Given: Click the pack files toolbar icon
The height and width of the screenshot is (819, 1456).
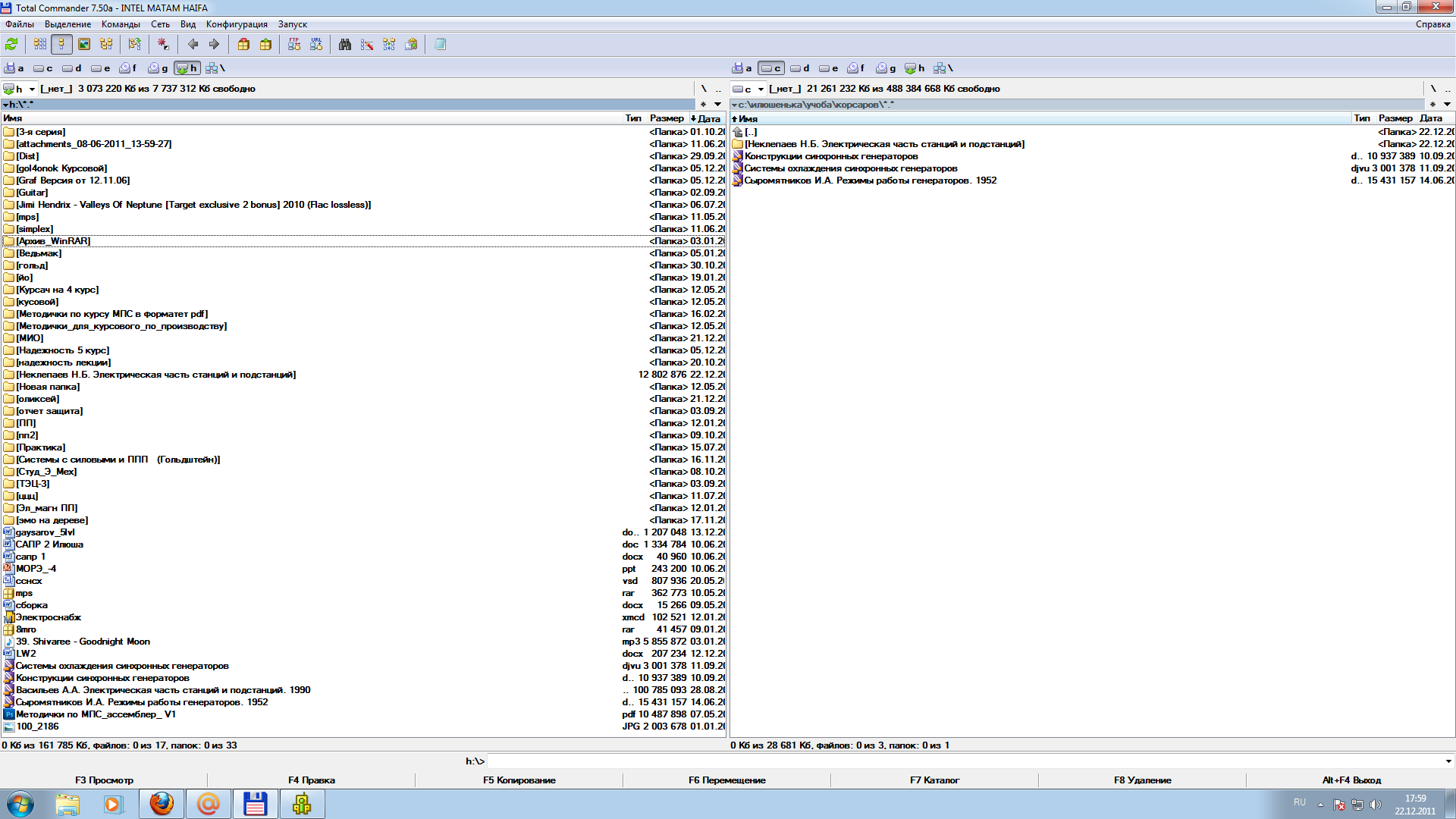Looking at the screenshot, I should click(243, 45).
